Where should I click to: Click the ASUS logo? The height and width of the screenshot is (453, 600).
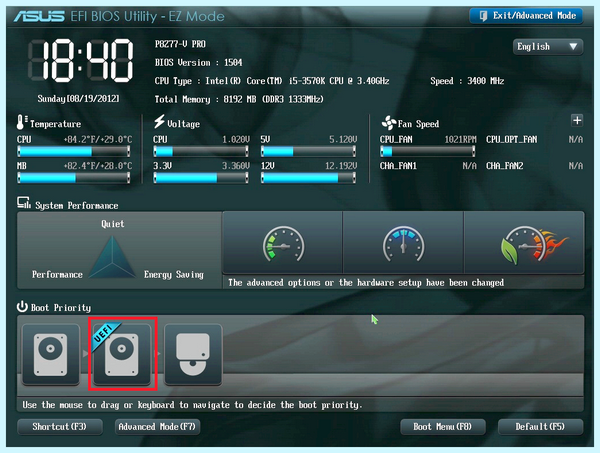pyautogui.click(x=39, y=16)
